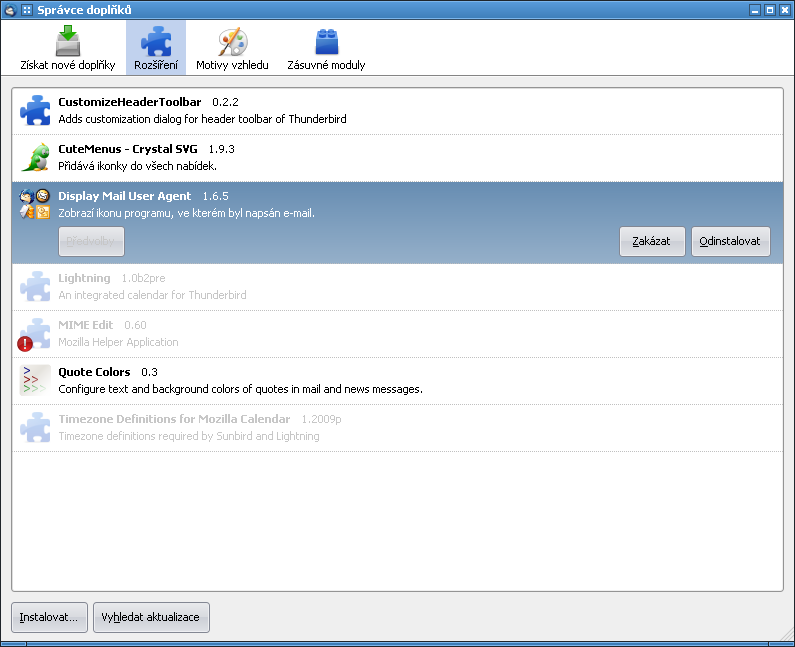Viewport: 795px width, 647px height.
Task: Click the CuteMenus green parrot icon
Action: [x=35, y=157]
